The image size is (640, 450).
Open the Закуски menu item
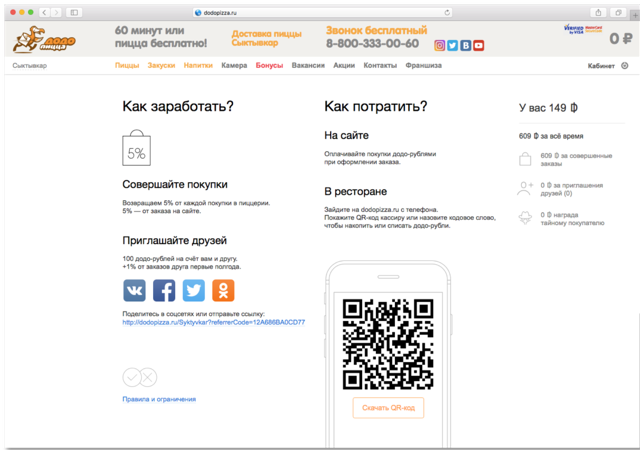click(161, 65)
